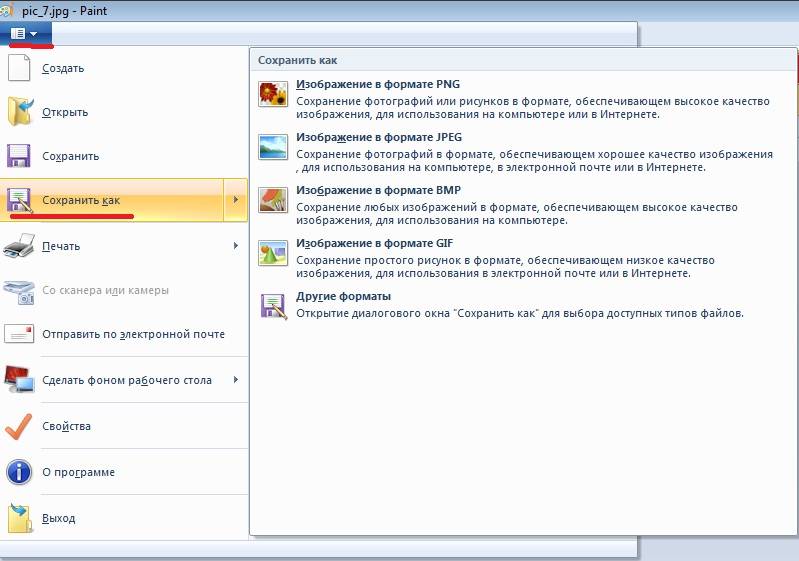Click the envelope icon for email sending
The image size is (799, 561).
[x=19, y=334]
